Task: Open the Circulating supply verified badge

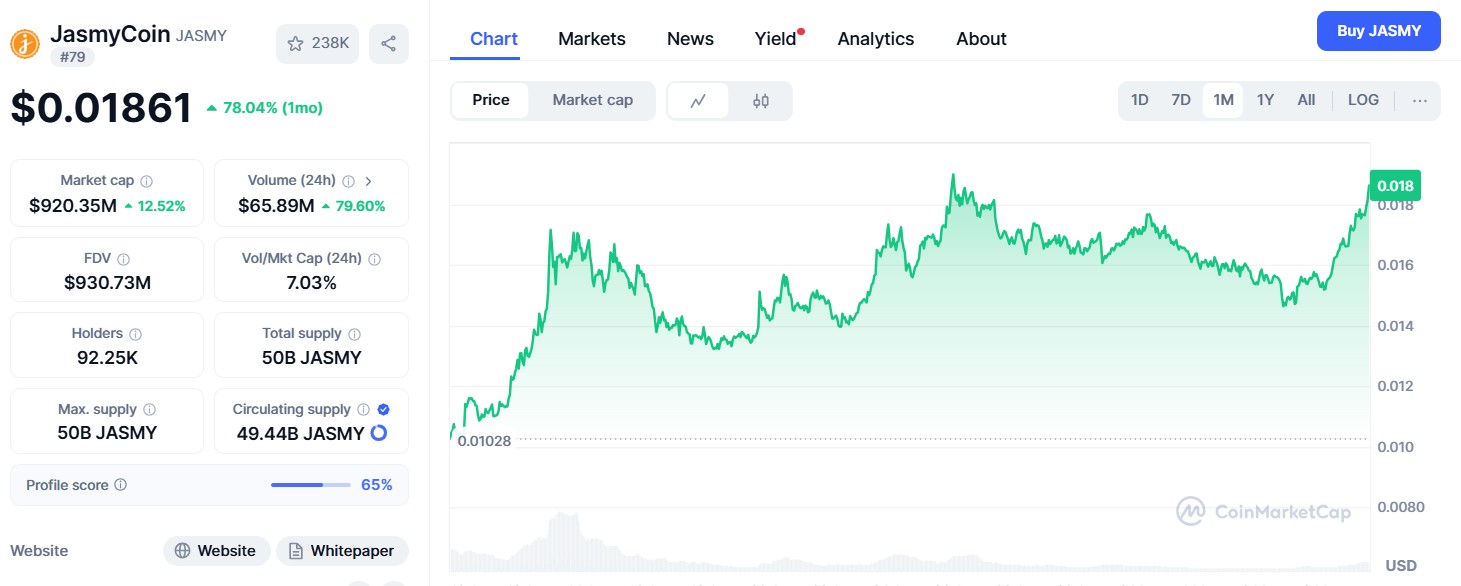Action: [x=383, y=408]
